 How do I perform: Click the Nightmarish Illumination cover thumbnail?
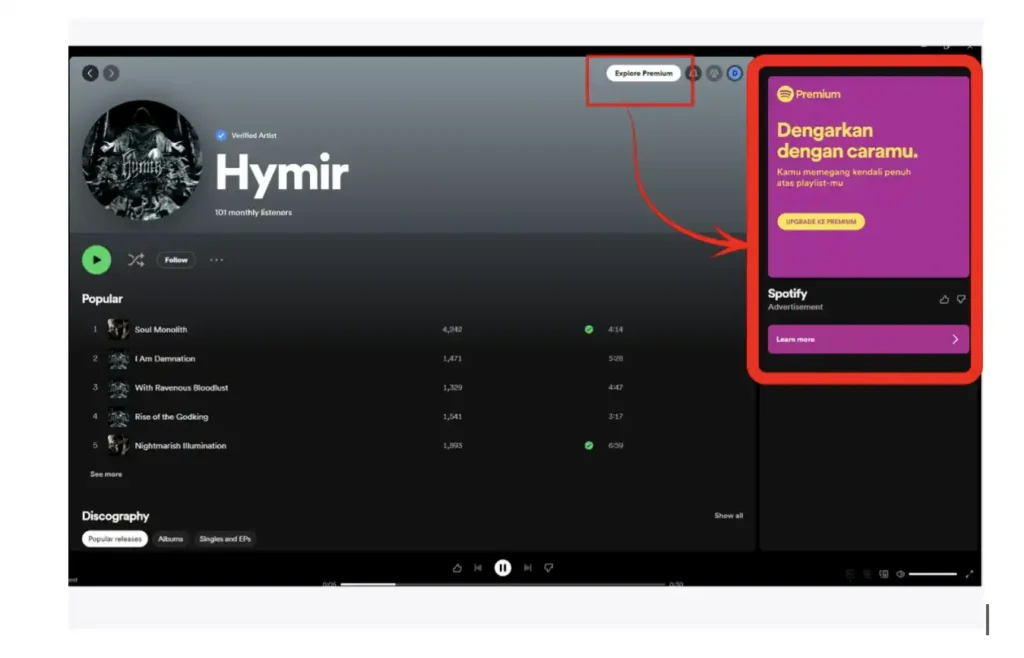click(x=118, y=446)
